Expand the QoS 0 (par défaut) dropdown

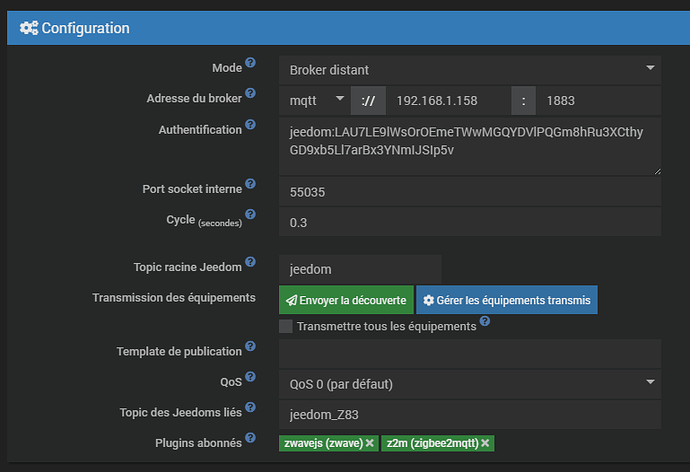pos(469,384)
